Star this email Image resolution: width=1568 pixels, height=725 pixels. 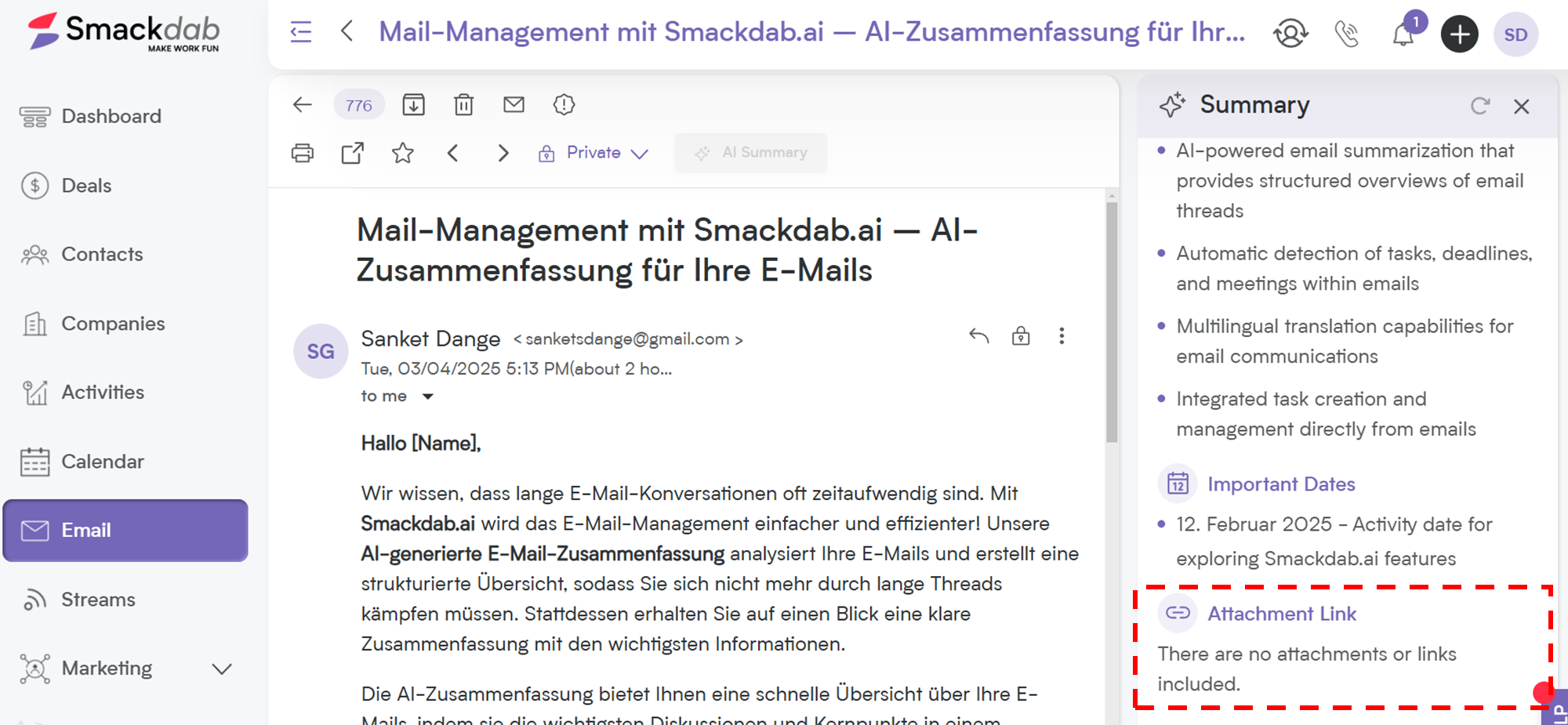[x=403, y=153]
